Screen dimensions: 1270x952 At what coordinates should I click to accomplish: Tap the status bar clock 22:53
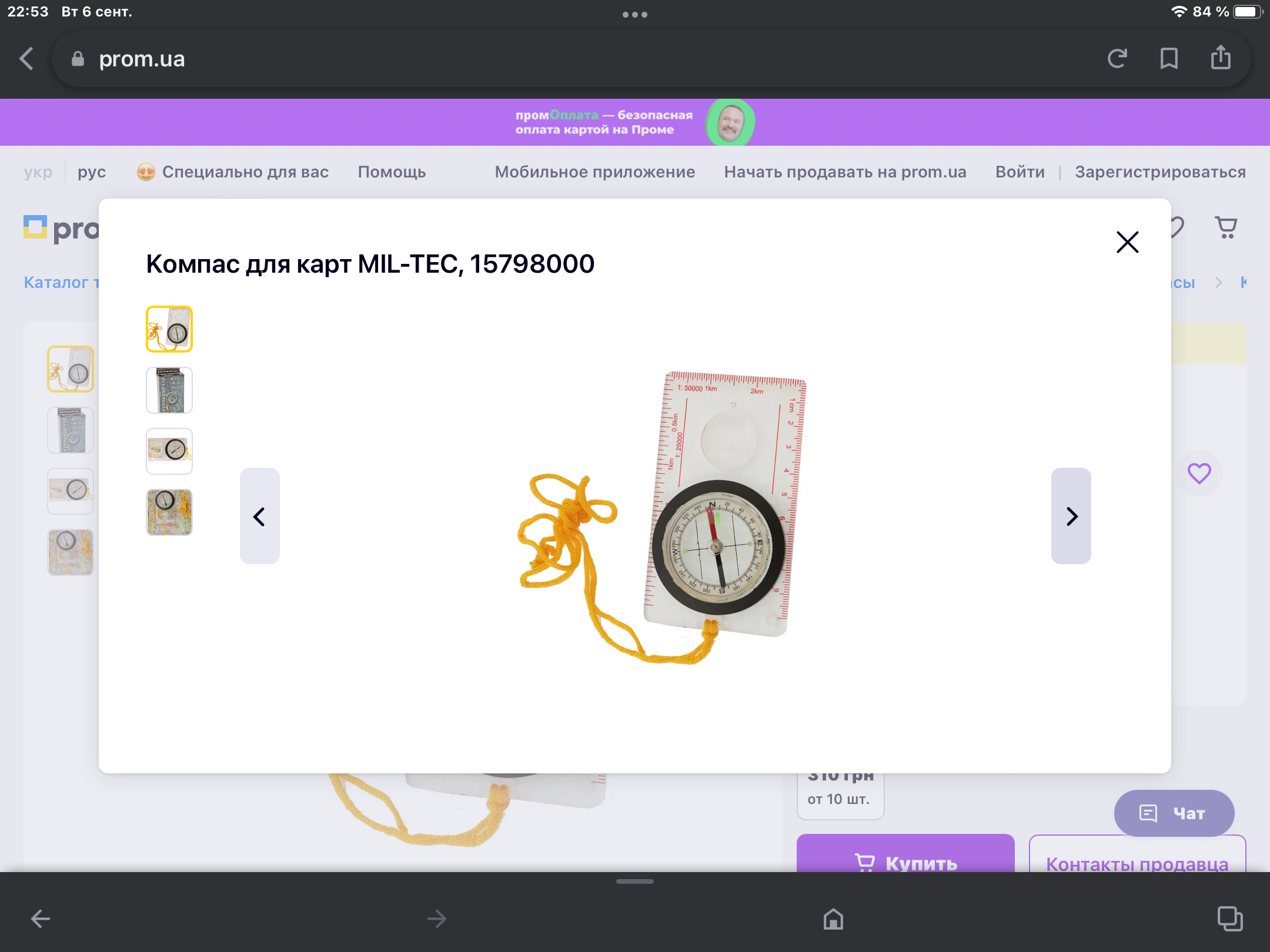[28, 12]
